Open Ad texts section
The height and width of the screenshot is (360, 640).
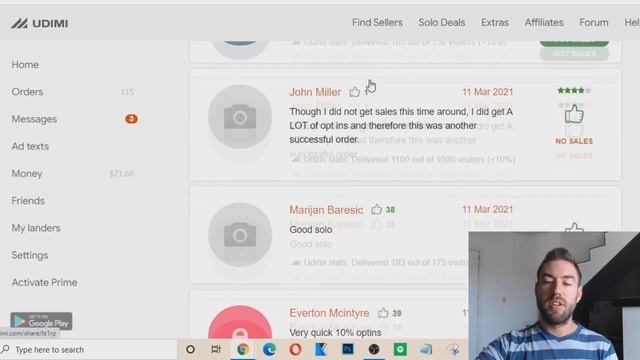pyautogui.click(x=30, y=146)
